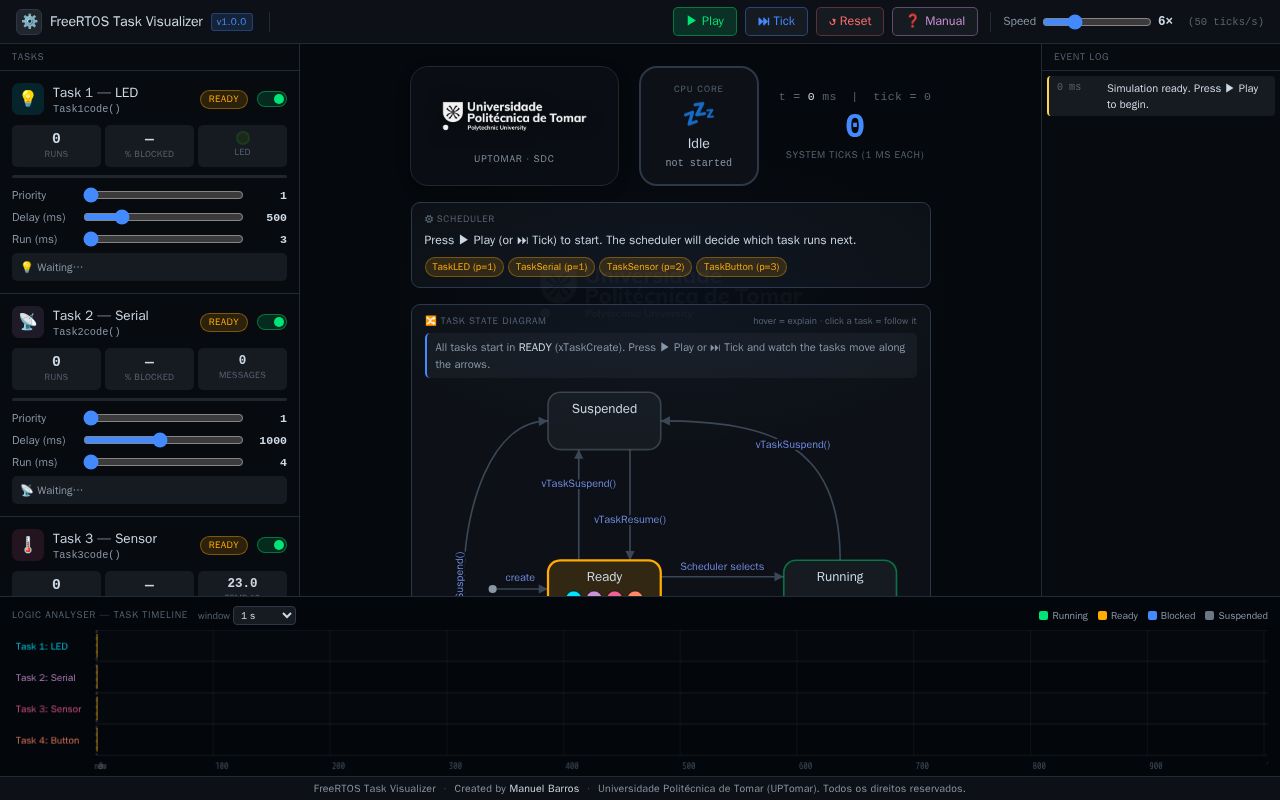
Task: Click the Universidade Politécnica de Tomar logo
Action: 515,116
